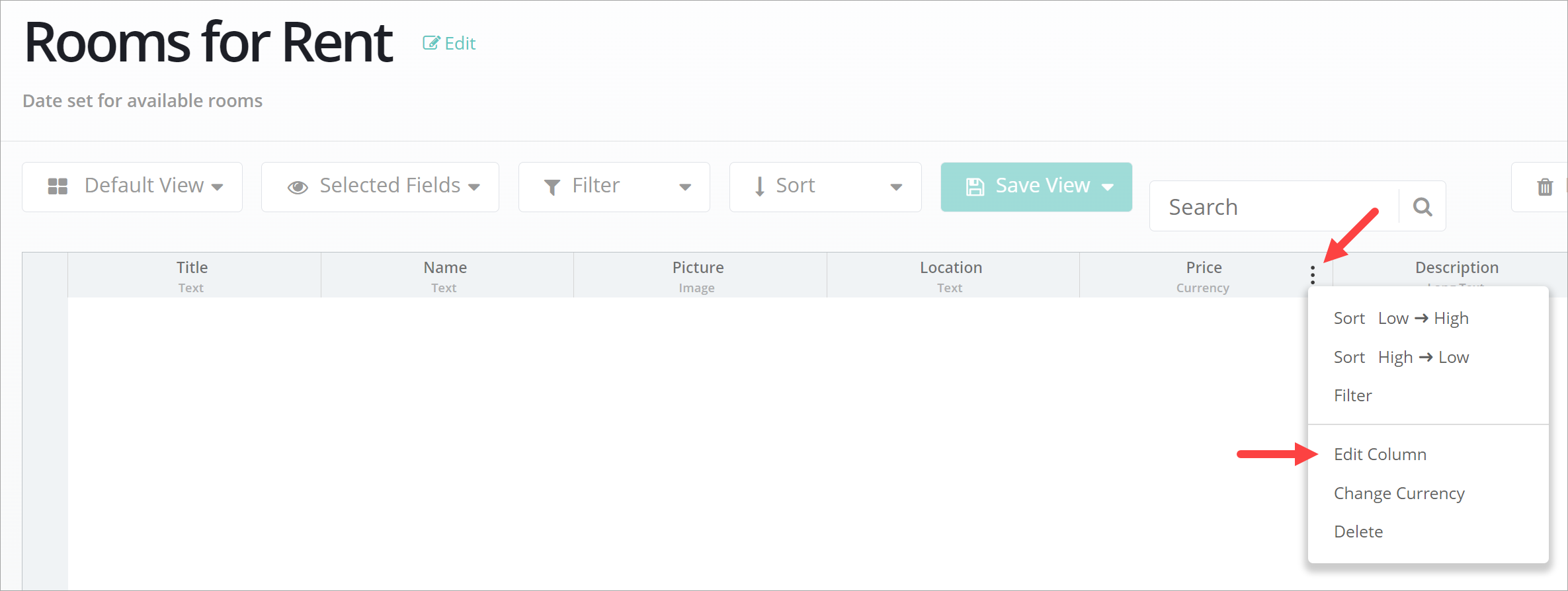Choose Sort Low to High

(x=1401, y=319)
